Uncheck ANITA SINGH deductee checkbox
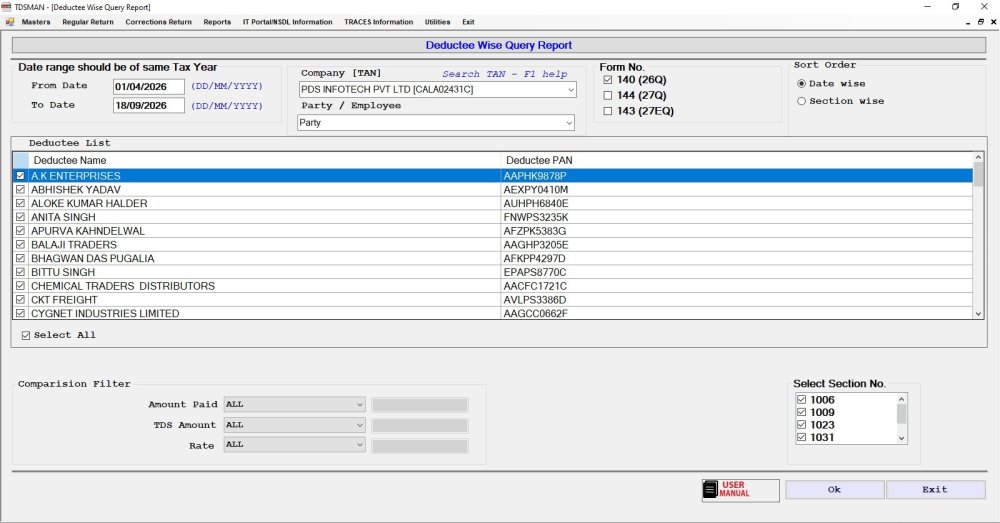The height and width of the screenshot is (523, 1000). [x=20, y=217]
